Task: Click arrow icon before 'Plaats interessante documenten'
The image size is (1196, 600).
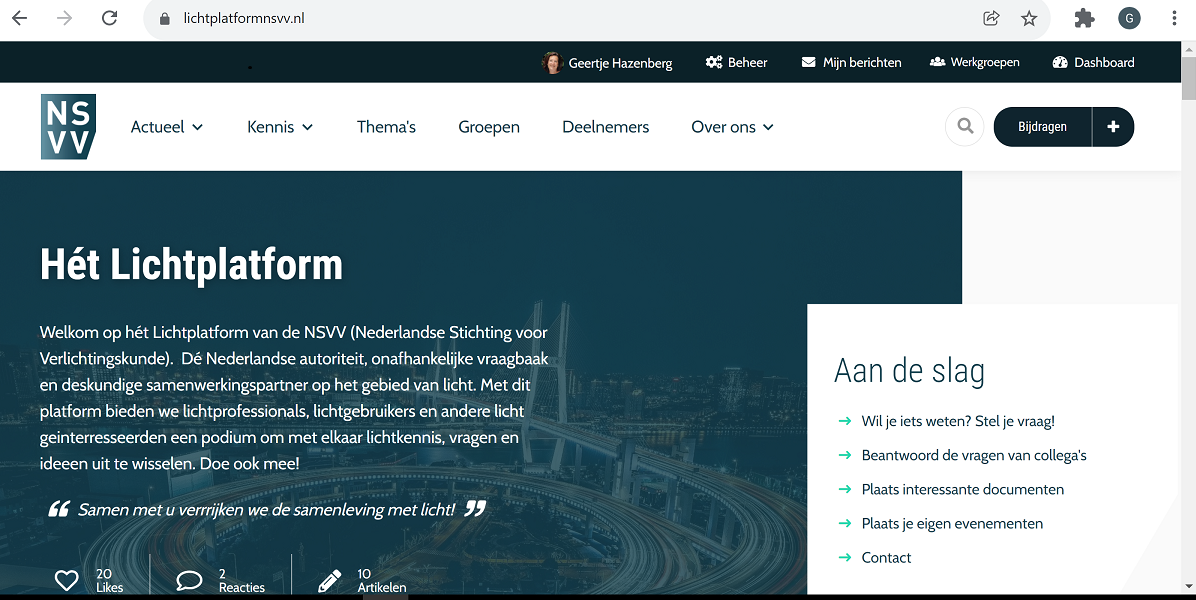Action: click(x=844, y=489)
